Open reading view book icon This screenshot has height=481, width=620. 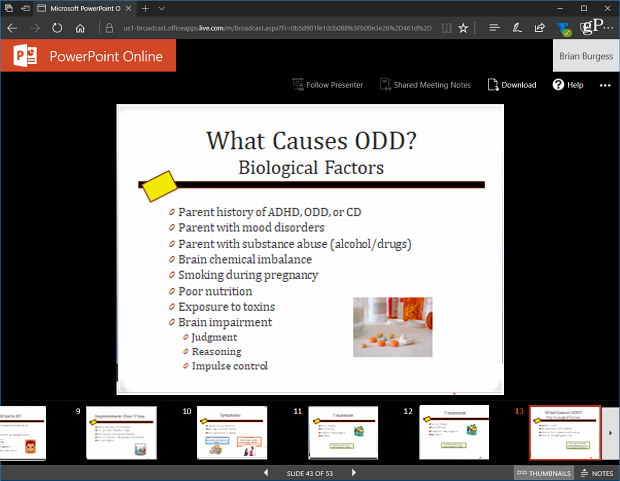(446, 28)
